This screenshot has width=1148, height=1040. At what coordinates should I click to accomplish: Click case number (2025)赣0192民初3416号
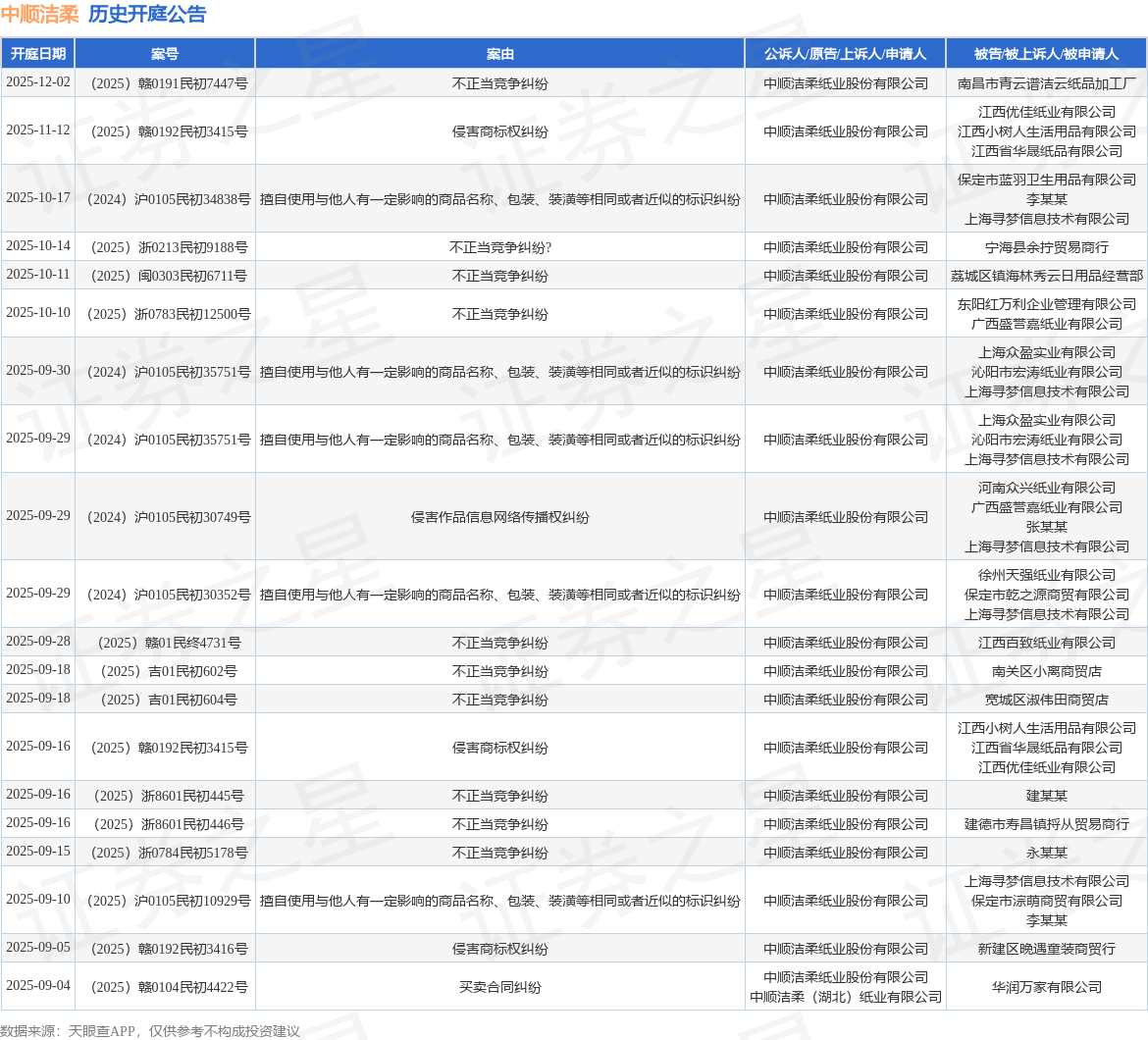[x=169, y=950]
